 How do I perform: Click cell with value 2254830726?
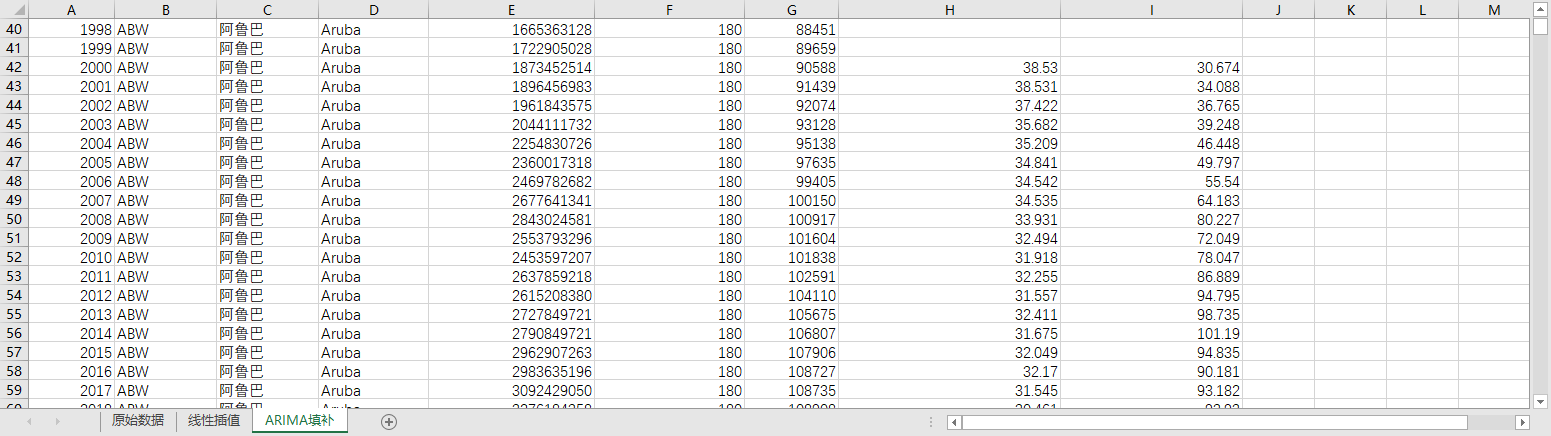[511, 143]
